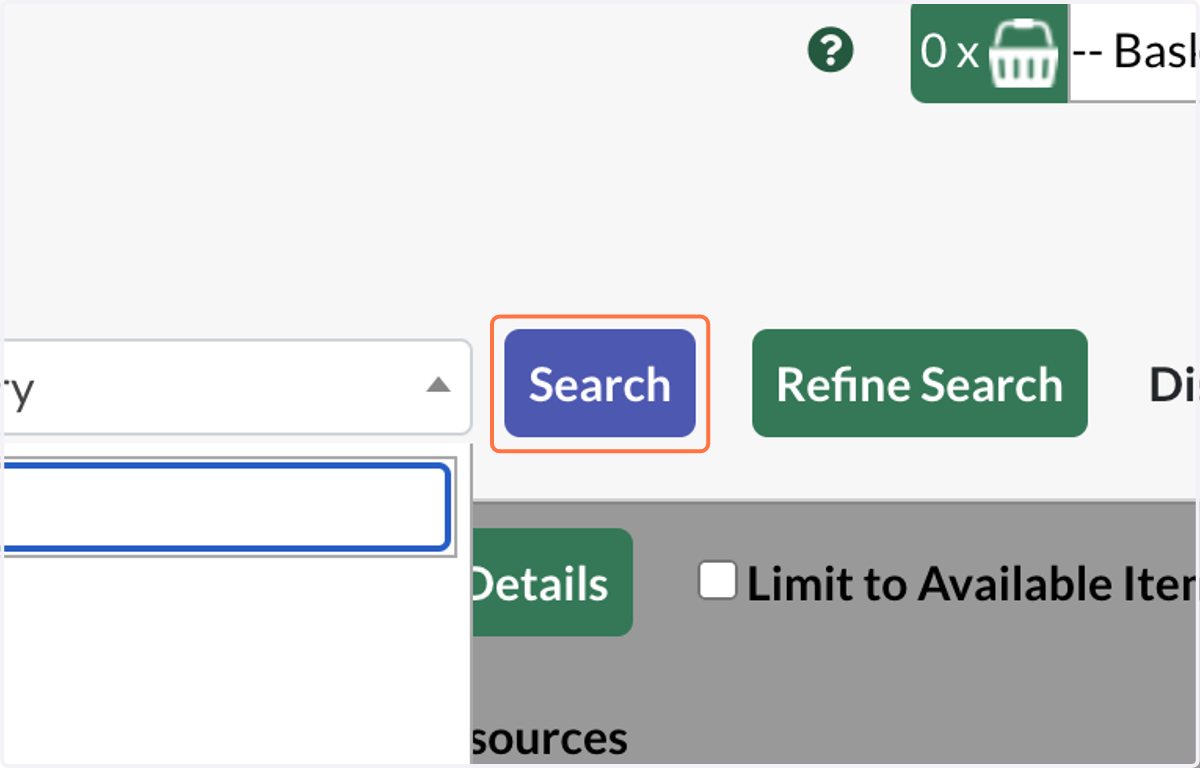Open the help question mark icon
Viewport: 1200px width, 768px height.
(831, 49)
